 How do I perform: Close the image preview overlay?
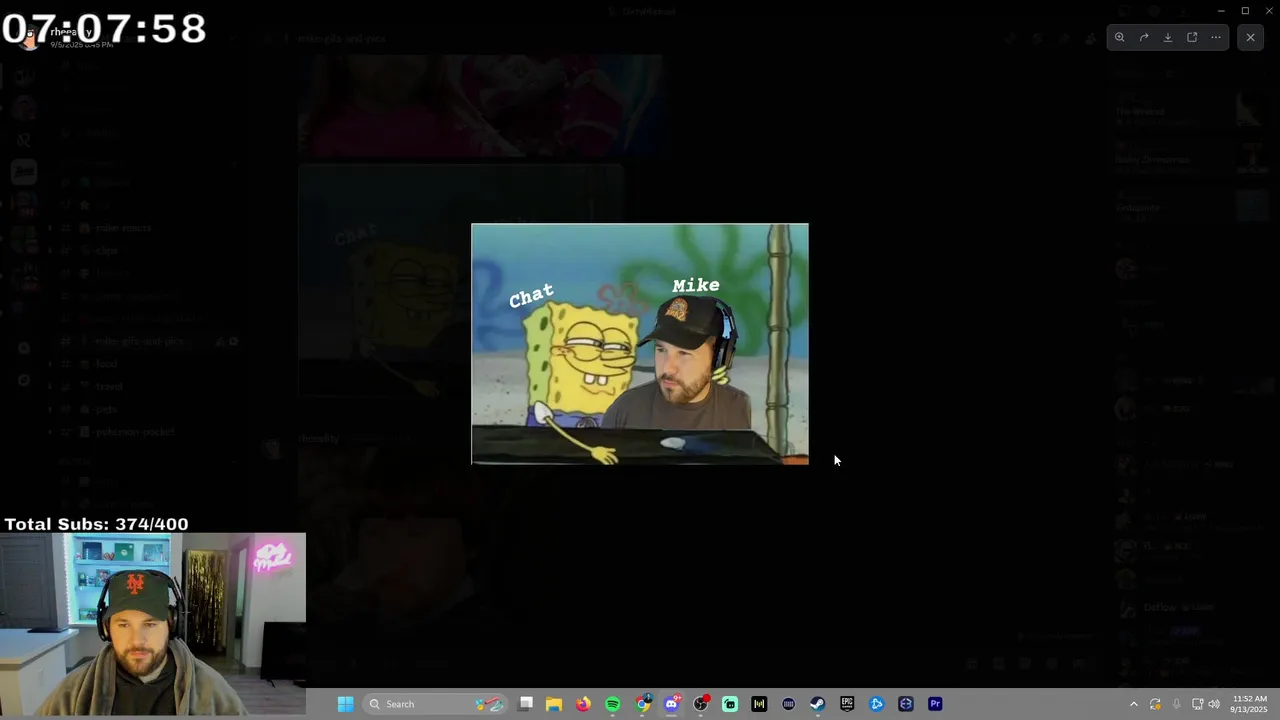tap(1250, 37)
